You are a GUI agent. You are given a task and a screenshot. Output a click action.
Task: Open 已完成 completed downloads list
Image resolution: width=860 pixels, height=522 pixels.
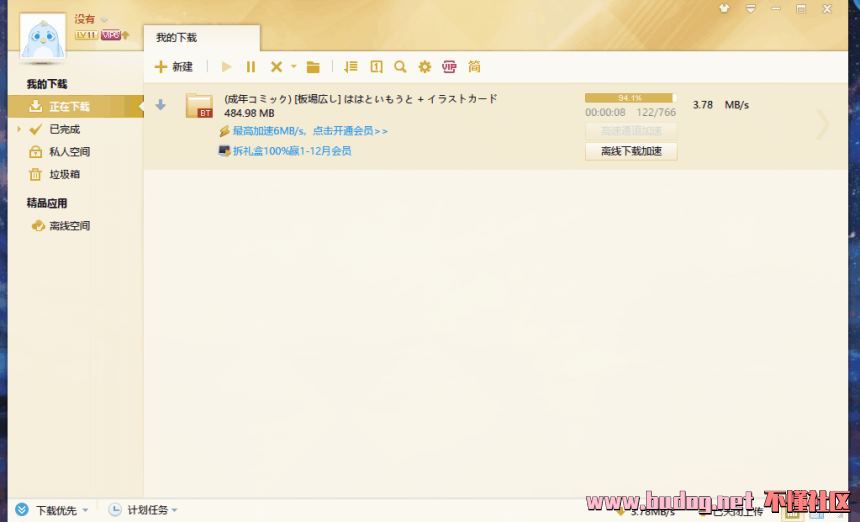64,129
